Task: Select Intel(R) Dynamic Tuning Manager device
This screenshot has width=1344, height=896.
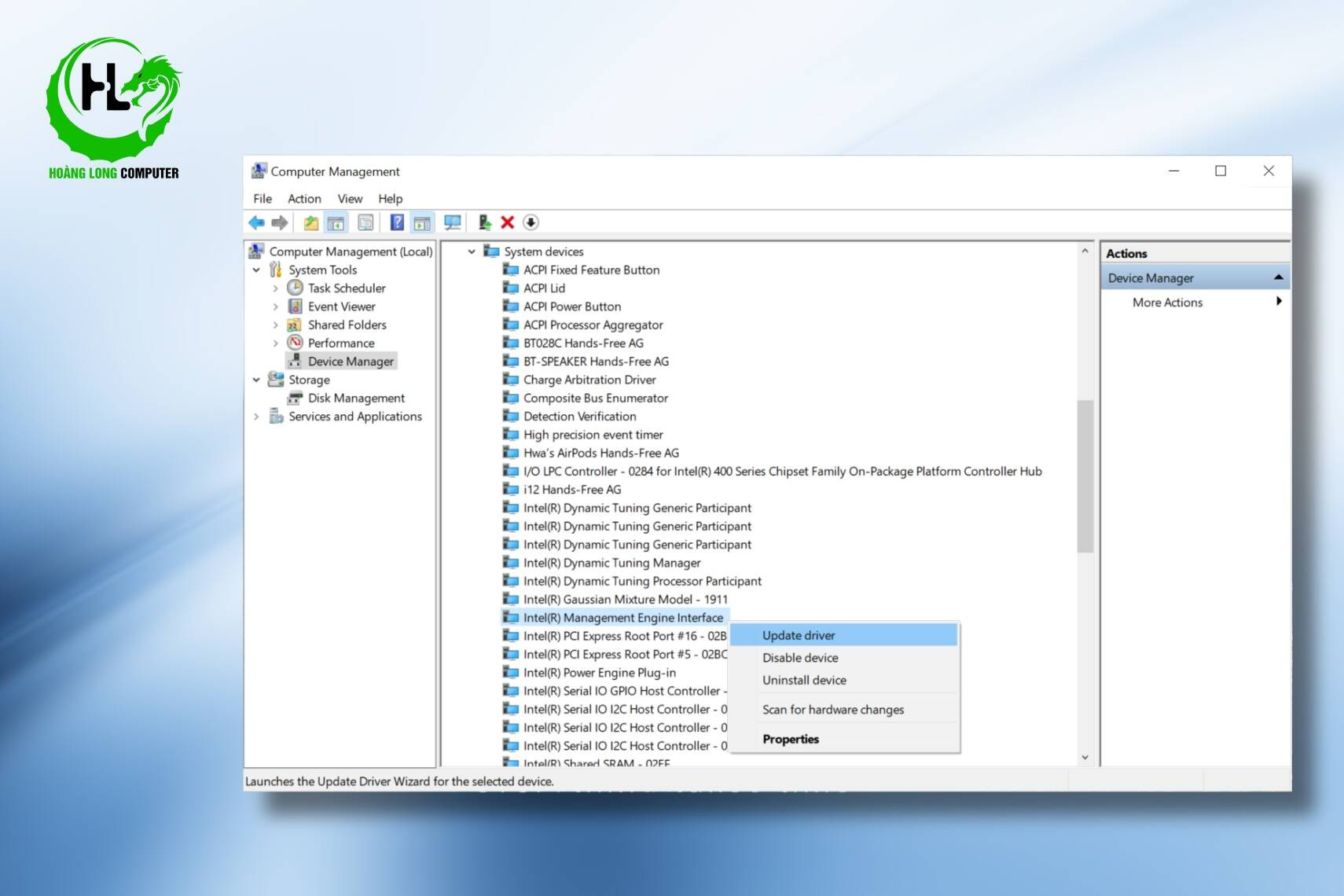Action: click(612, 563)
